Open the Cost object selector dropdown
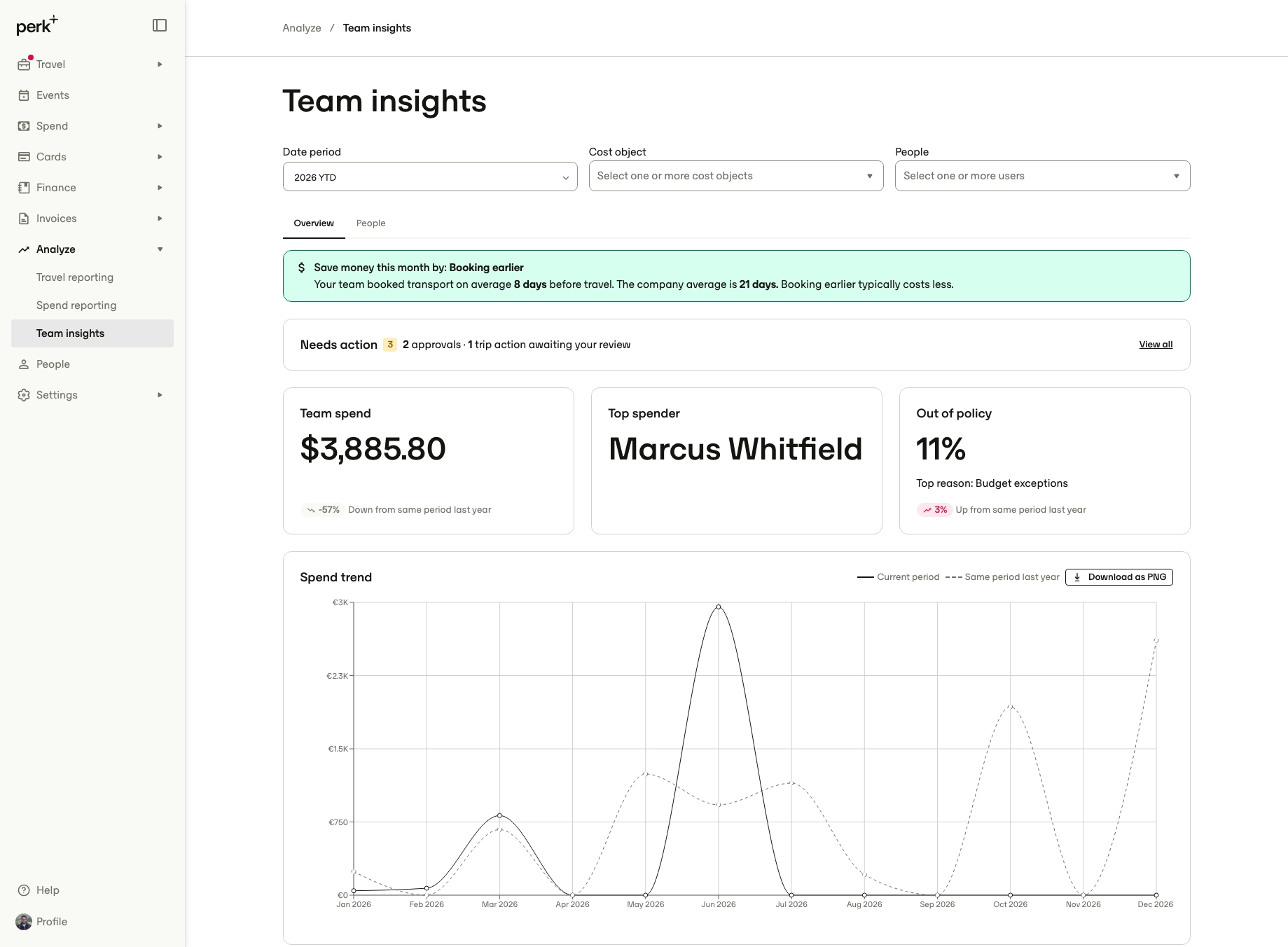The image size is (1288, 947). pyautogui.click(x=736, y=176)
